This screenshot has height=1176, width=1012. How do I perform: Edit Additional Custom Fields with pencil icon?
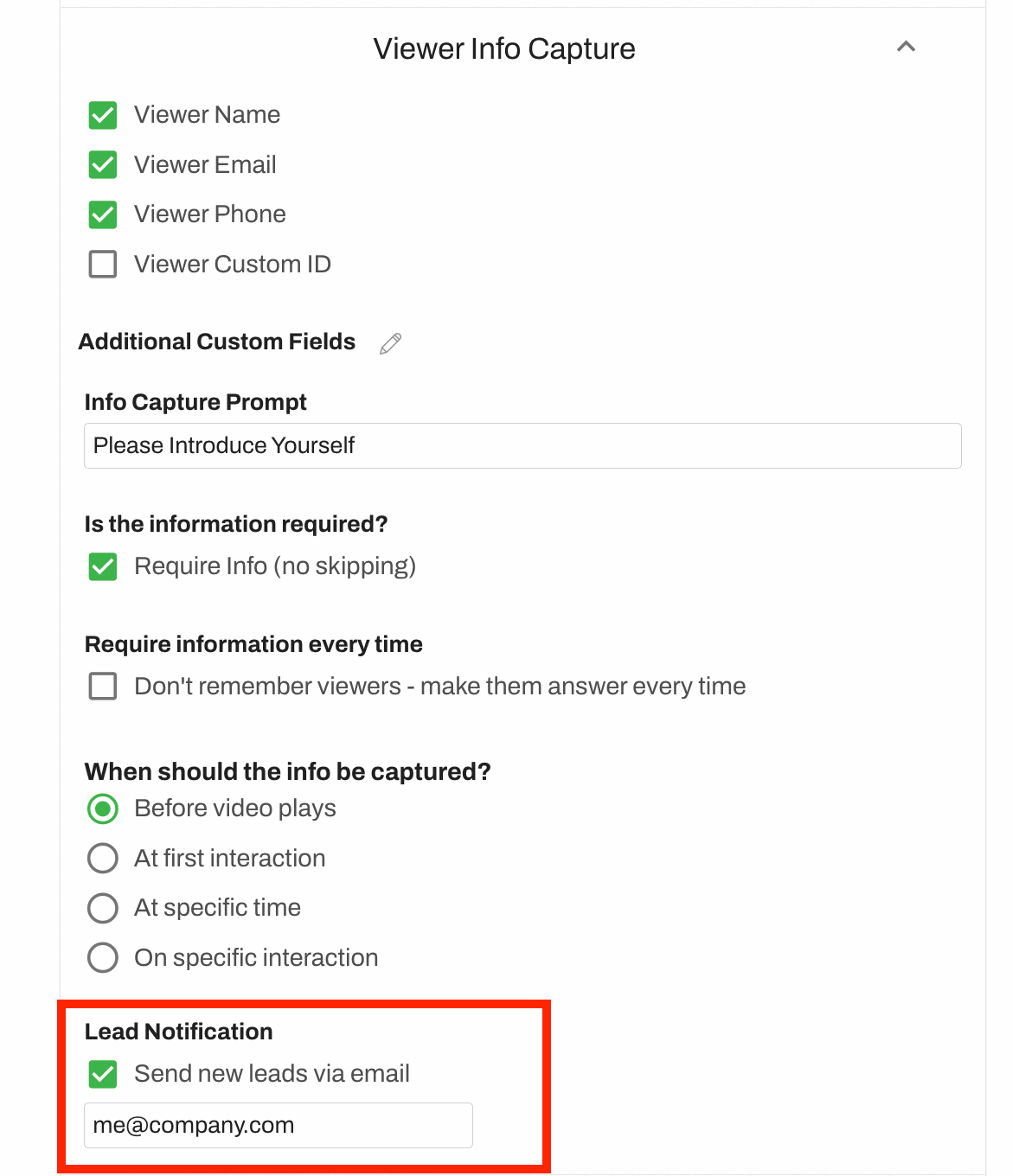click(391, 343)
